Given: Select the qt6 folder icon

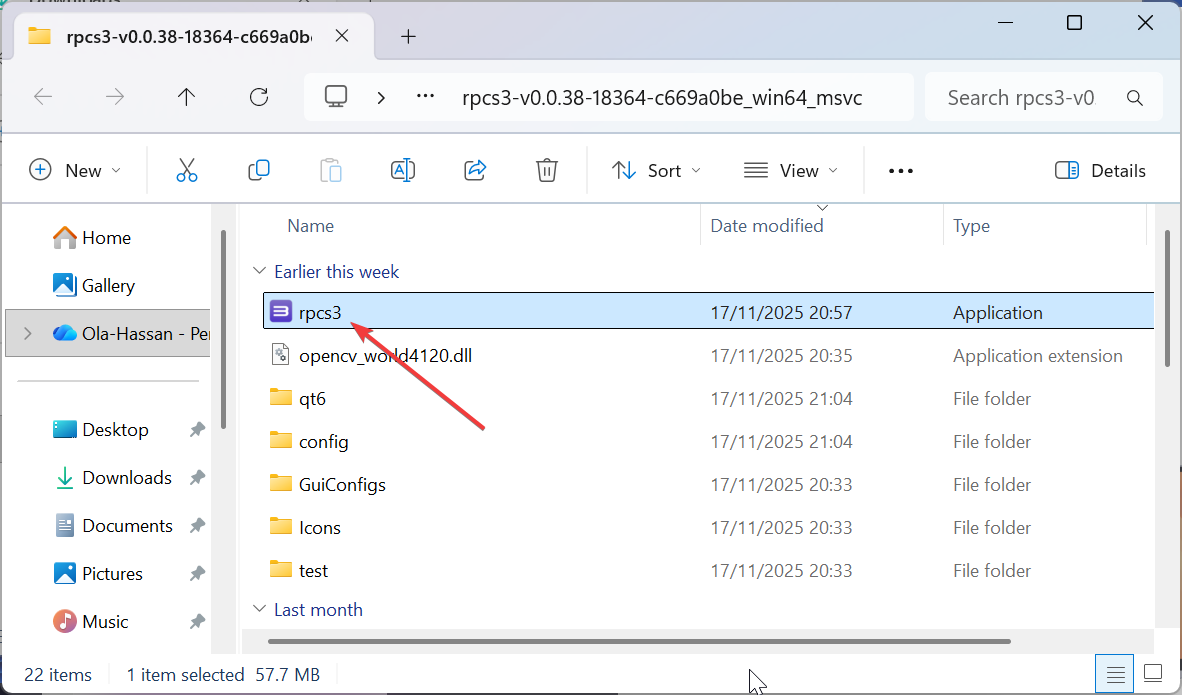Looking at the screenshot, I should click(x=280, y=397).
